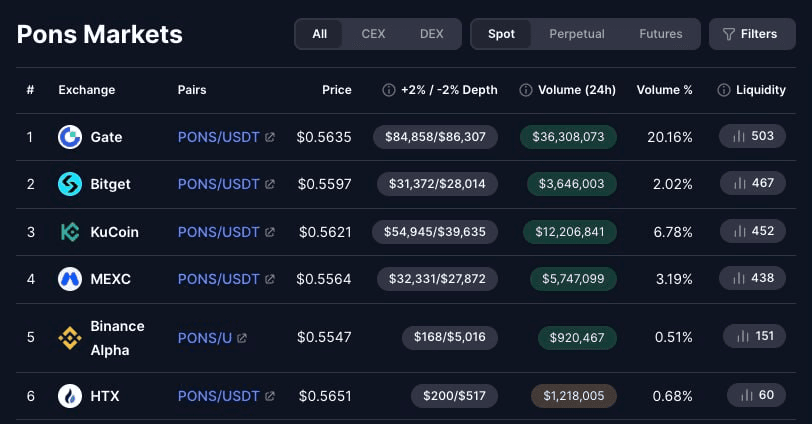Click the Gate exchange logo
This screenshot has height=424, width=812.
tap(70, 137)
